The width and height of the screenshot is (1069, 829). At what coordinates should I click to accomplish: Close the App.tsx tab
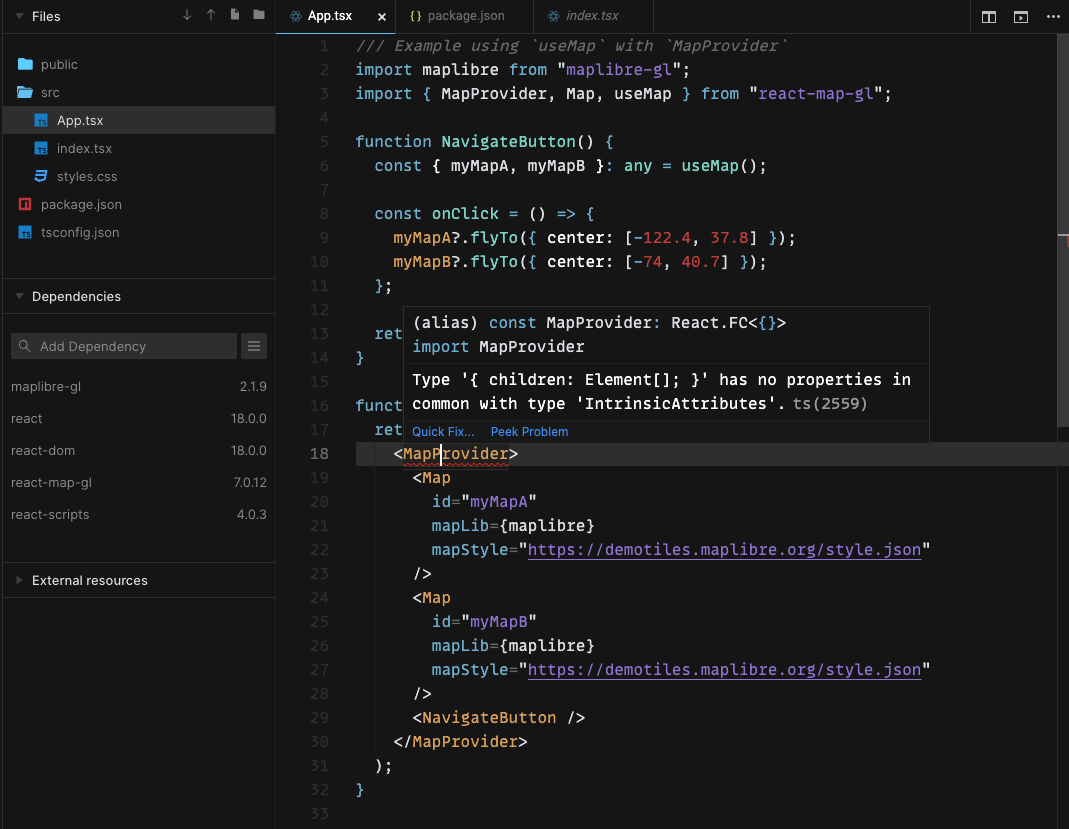point(383,16)
